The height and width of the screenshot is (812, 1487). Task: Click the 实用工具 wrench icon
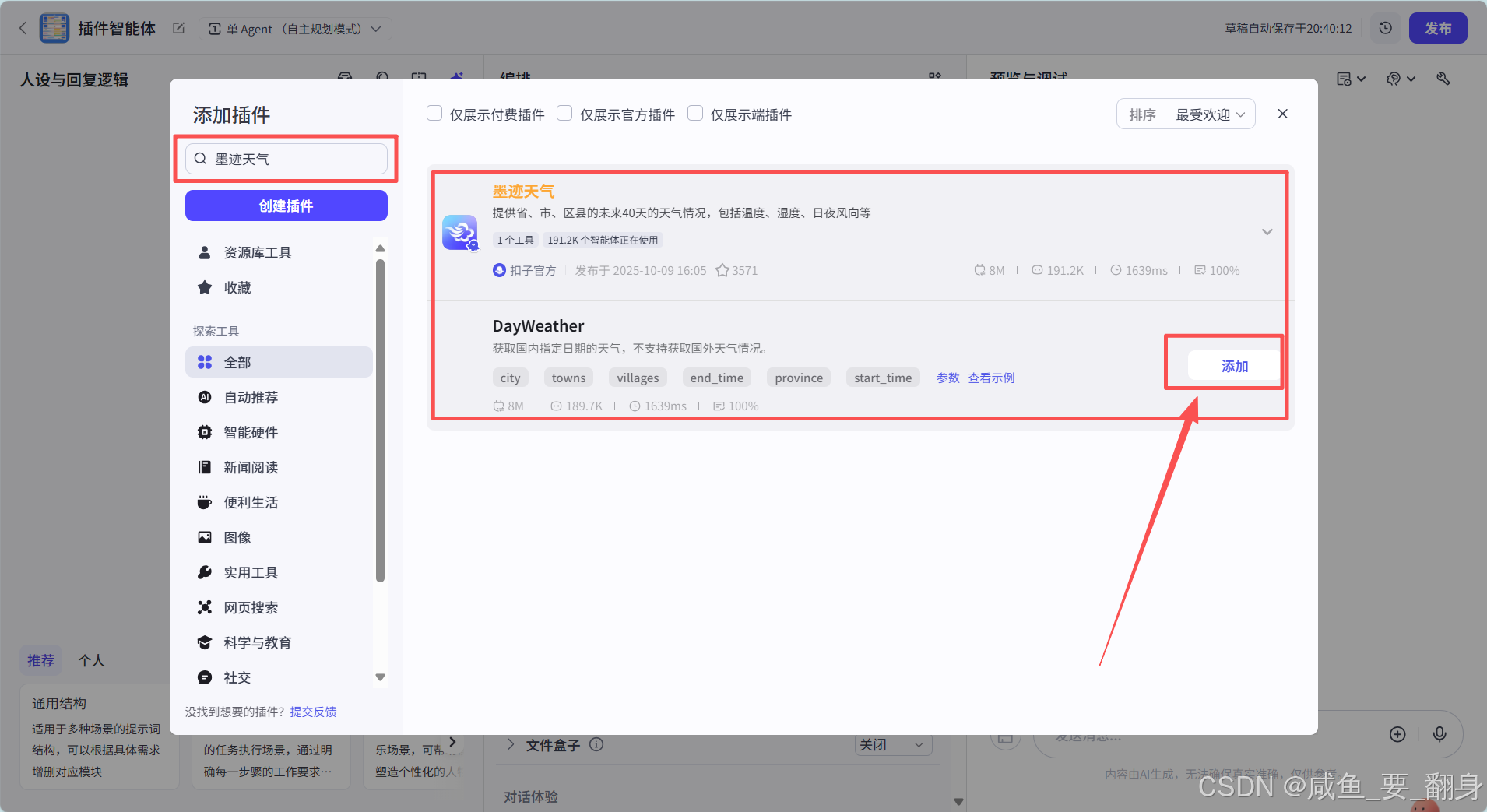205,572
